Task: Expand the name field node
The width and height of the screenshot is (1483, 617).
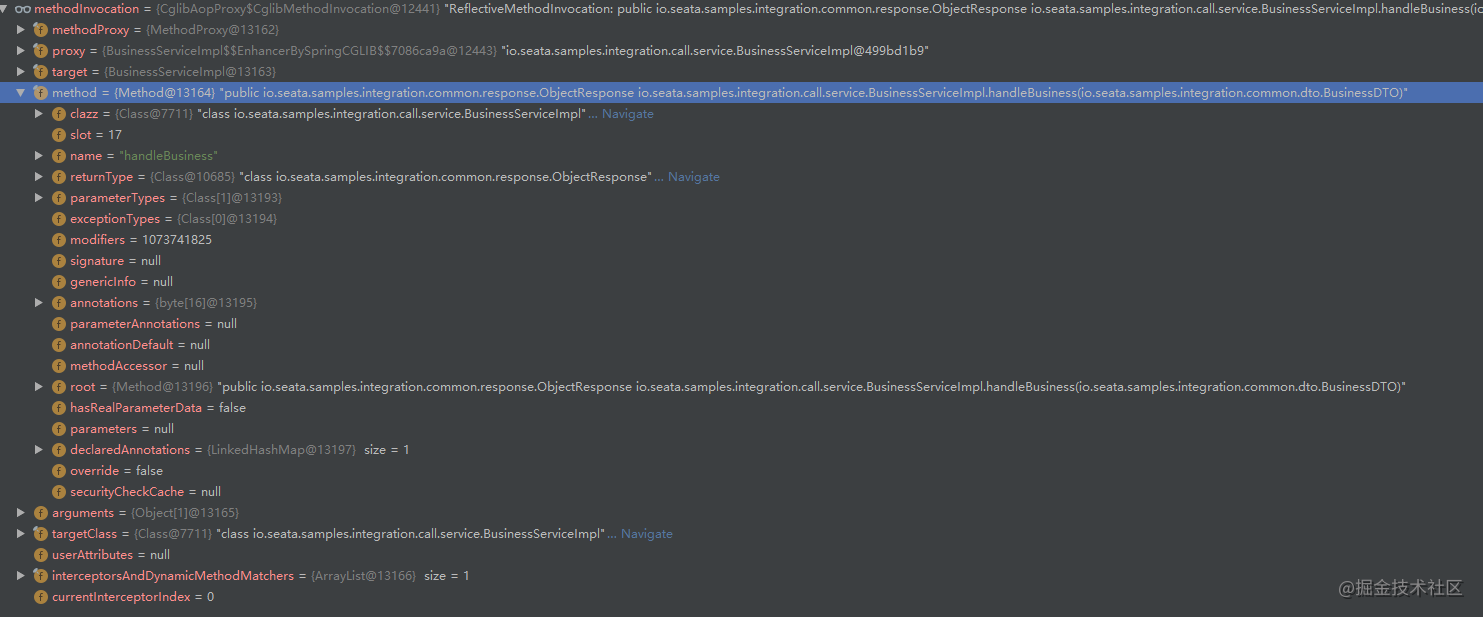Action: point(39,155)
